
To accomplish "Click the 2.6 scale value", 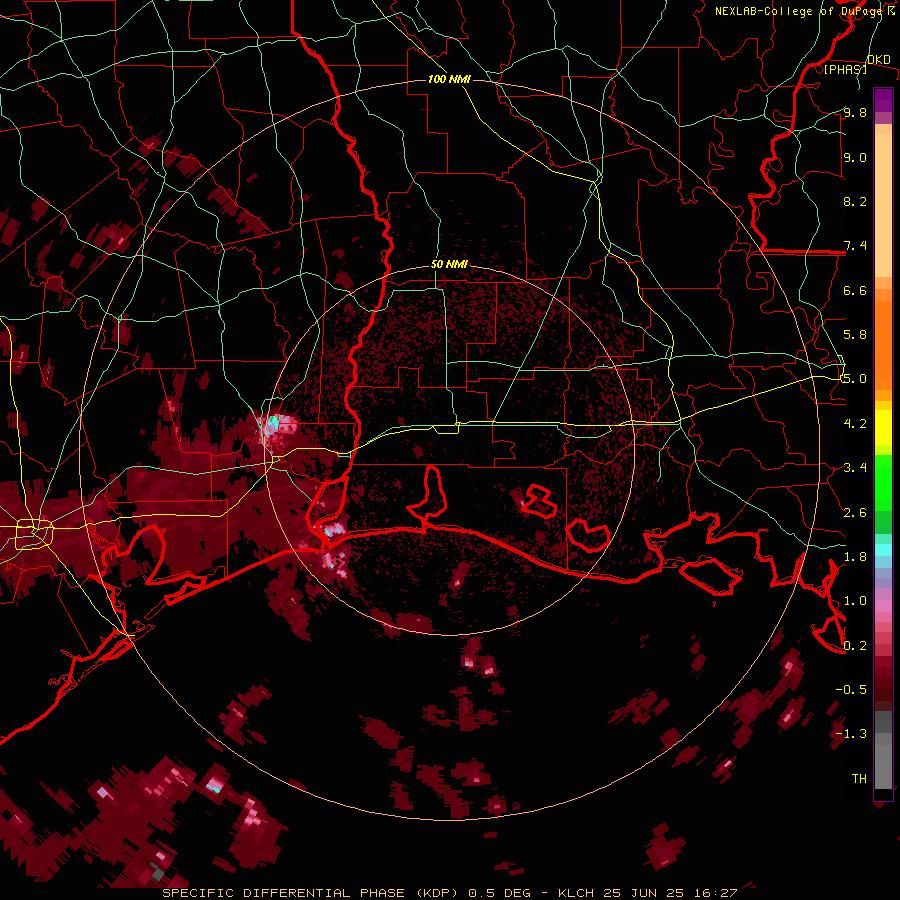I will [855, 513].
